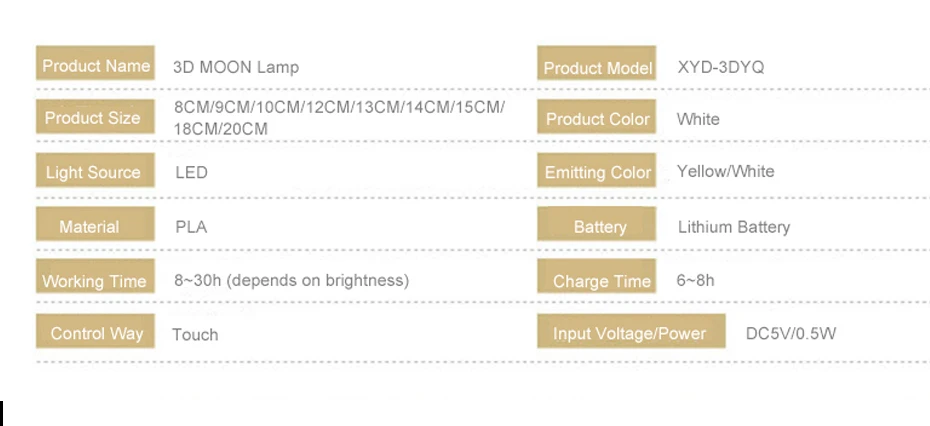Click the Light Source label
930x426 pixels.
[93, 172]
